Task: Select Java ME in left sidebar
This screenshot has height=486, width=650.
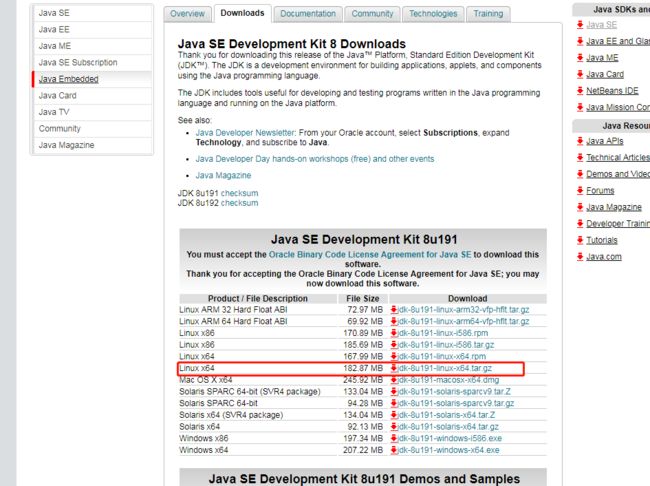Action: click(x=92, y=46)
